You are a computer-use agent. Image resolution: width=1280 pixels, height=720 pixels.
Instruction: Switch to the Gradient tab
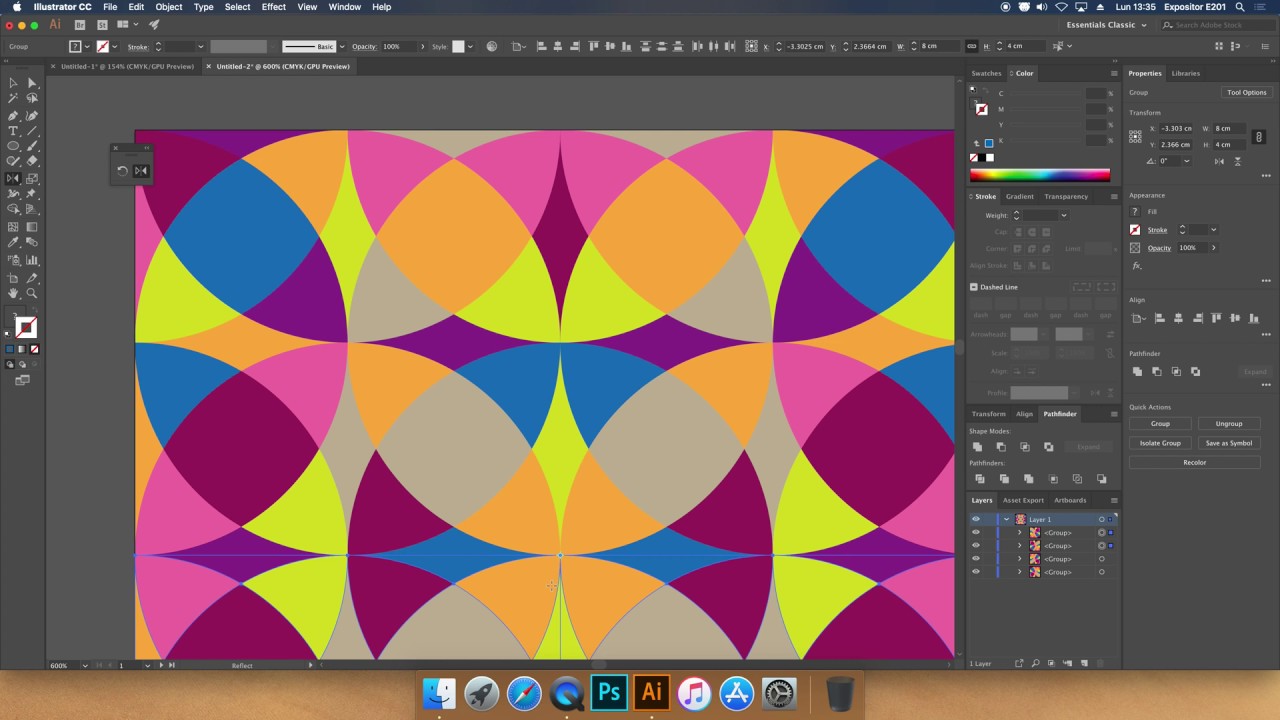[x=1019, y=196]
